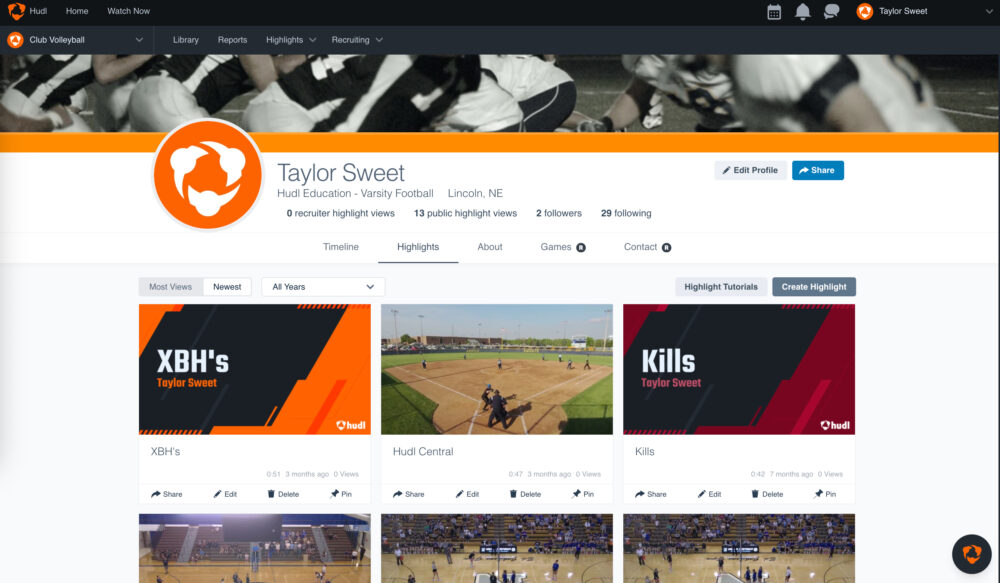Click the Edit Profile button
Image resolution: width=1000 pixels, height=583 pixels.
(750, 170)
